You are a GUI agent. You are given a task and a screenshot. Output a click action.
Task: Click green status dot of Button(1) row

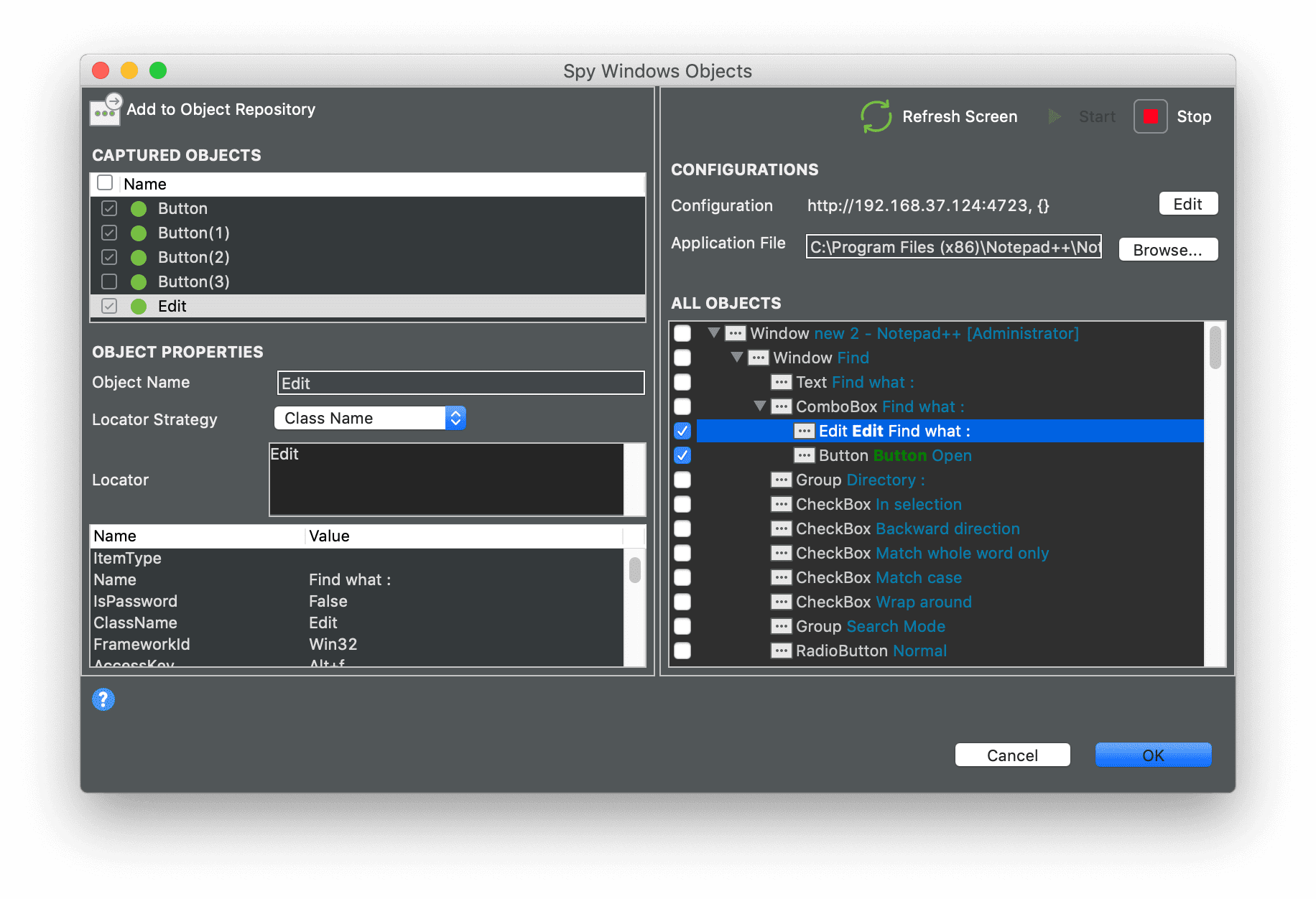point(139,233)
